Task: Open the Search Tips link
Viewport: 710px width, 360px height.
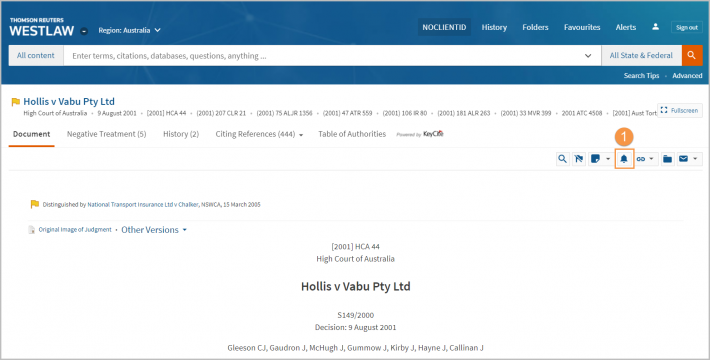Action: 641,76
